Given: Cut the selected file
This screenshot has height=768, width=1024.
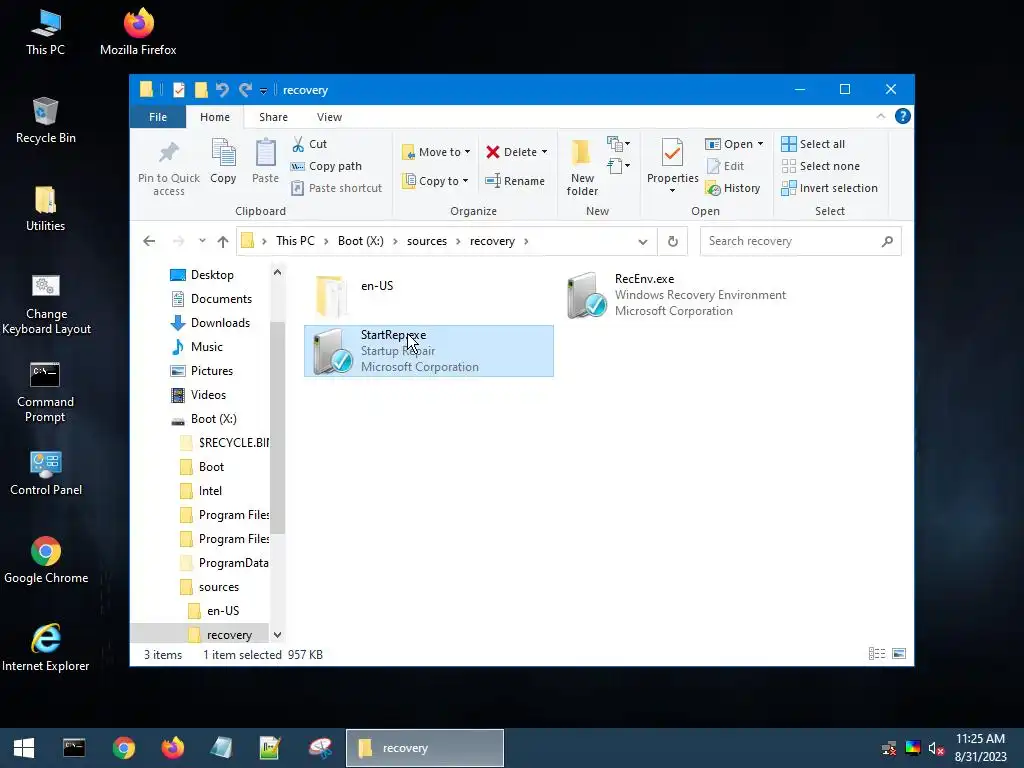Looking at the screenshot, I should point(310,144).
